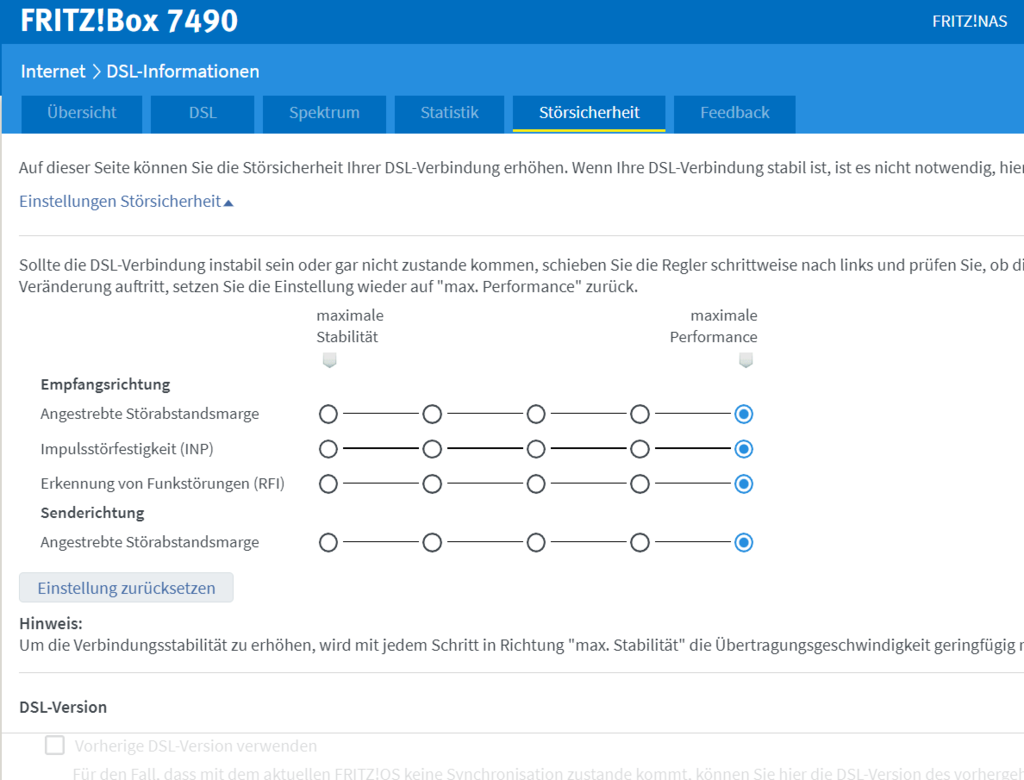Switch to the DSL tab
This screenshot has width=1024, height=780.
pyautogui.click(x=202, y=114)
